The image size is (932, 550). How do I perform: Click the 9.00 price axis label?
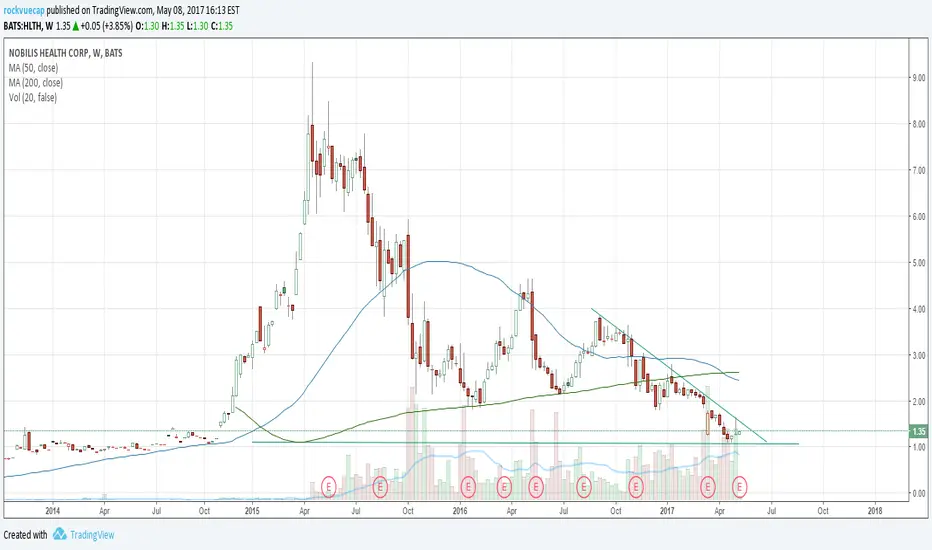click(x=918, y=78)
